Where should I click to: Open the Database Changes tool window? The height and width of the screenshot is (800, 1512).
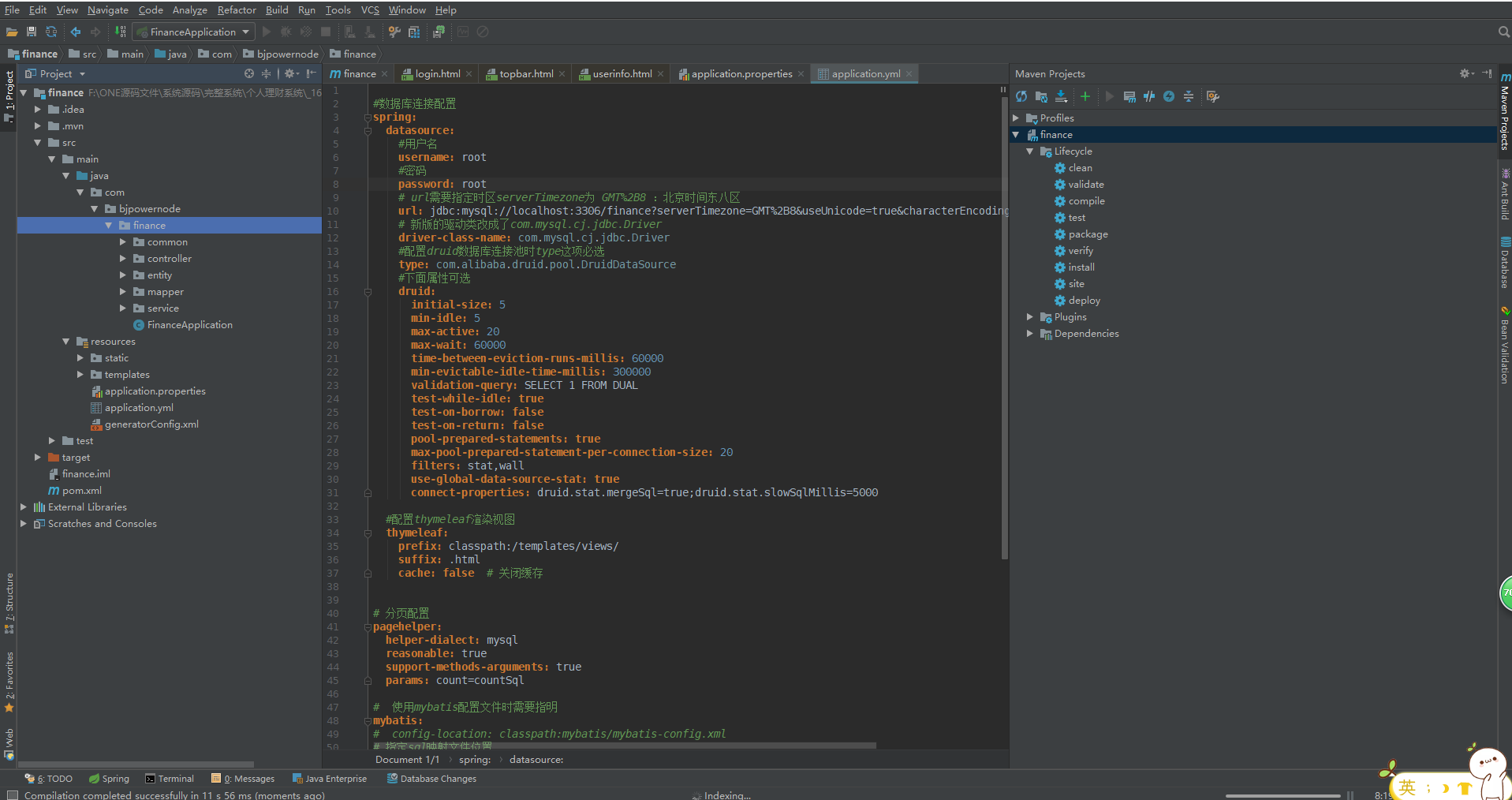(431, 779)
